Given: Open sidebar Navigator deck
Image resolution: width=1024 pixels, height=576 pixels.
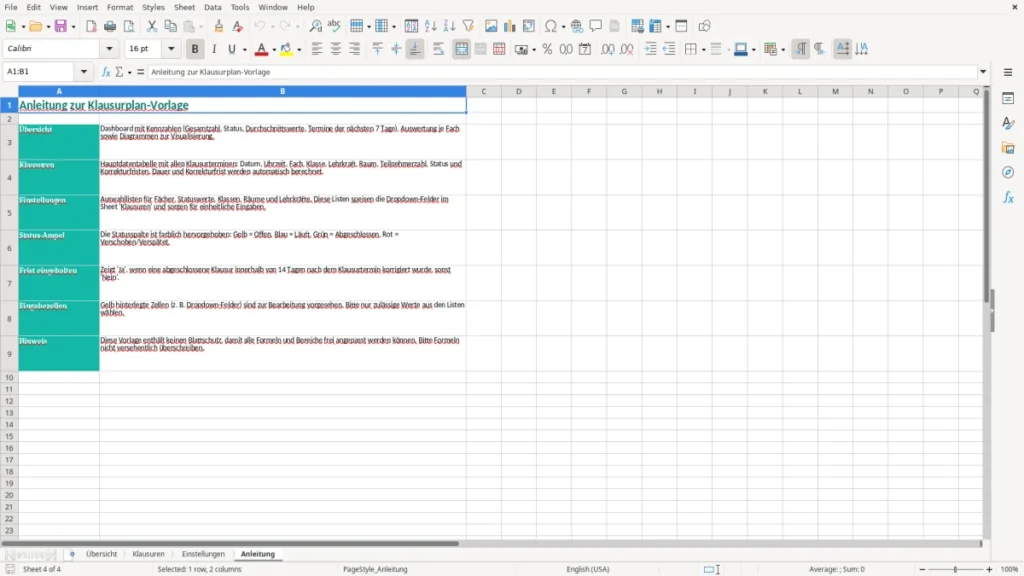Looking at the screenshot, I should (x=1008, y=172).
